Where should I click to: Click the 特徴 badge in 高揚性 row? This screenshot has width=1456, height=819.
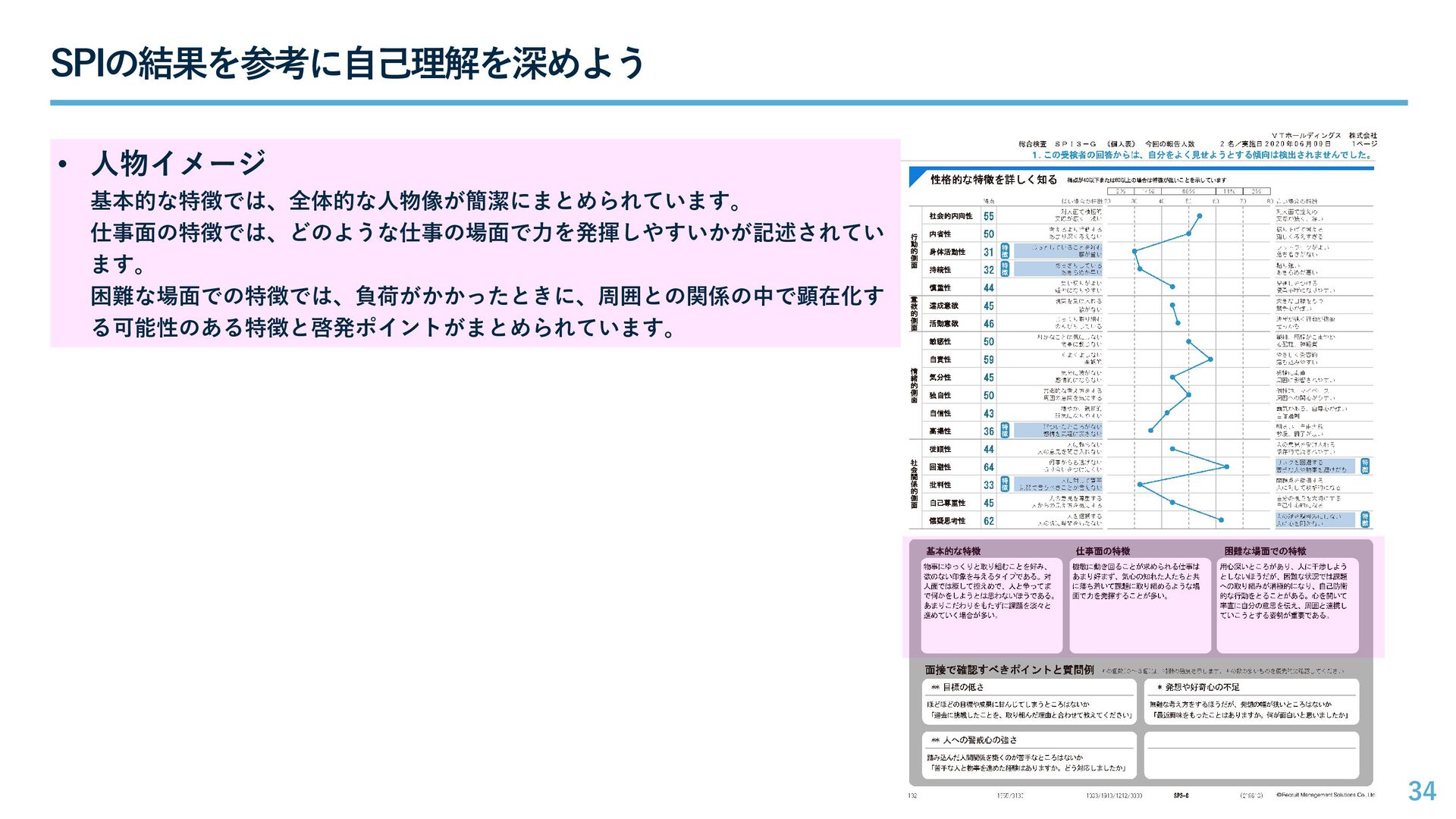pyautogui.click(x=1005, y=431)
